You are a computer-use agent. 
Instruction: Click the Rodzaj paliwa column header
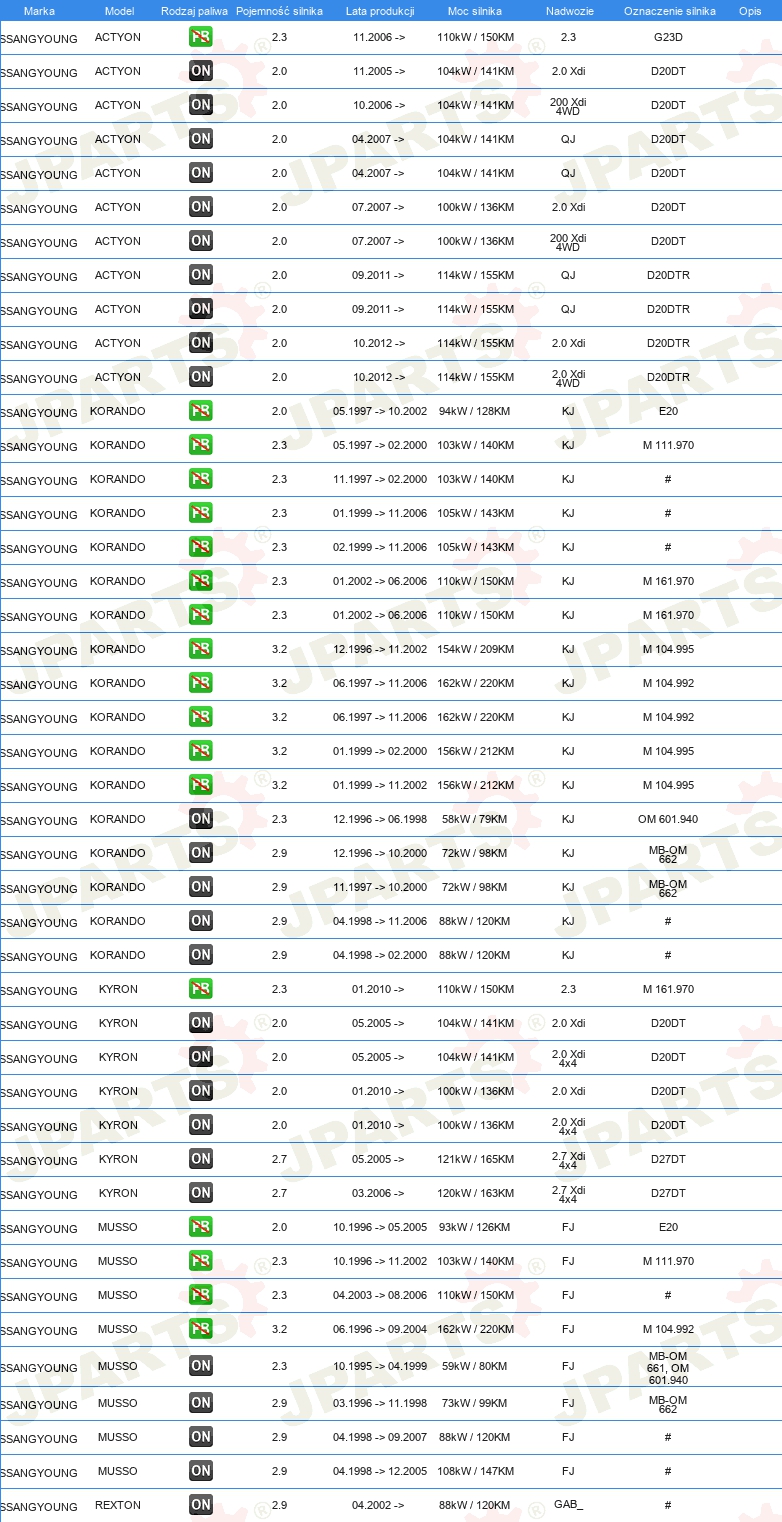[x=194, y=11]
